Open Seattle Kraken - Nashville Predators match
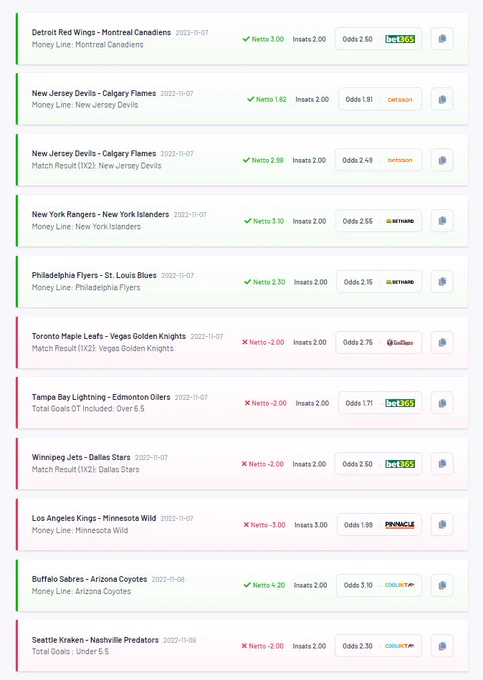Image resolution: width=483 pixels, height=680 pixels. [x=95, y=640]
